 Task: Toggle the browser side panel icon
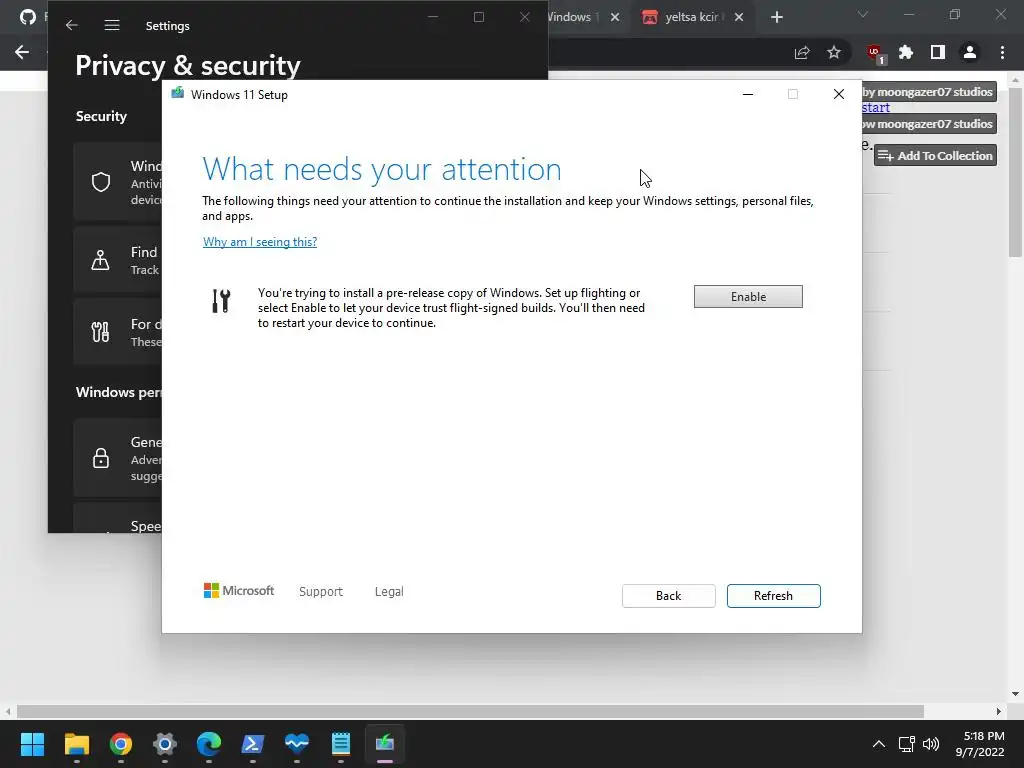(938, 52)
